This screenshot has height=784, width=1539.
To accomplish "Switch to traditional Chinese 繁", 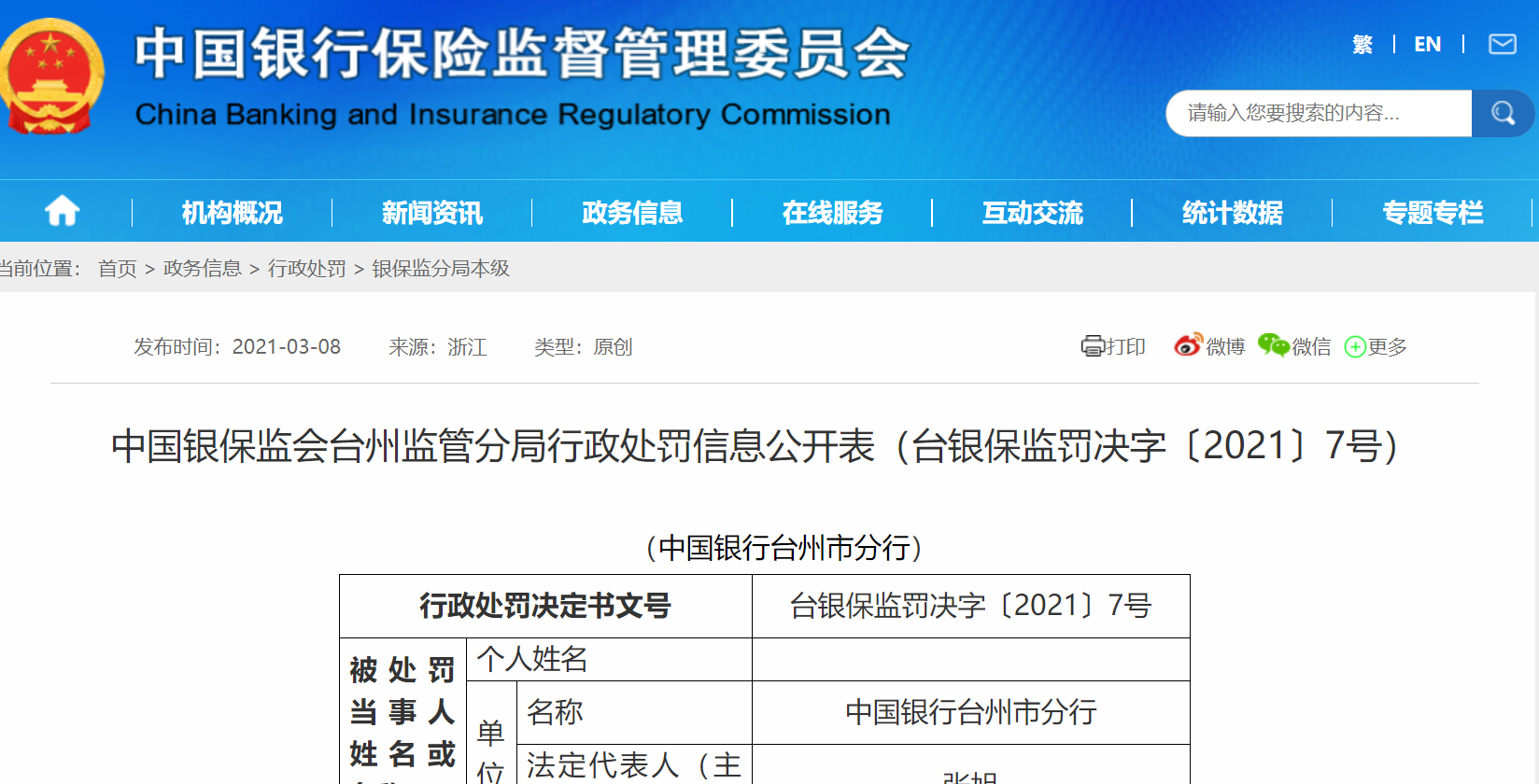I will coord(1363,44).
